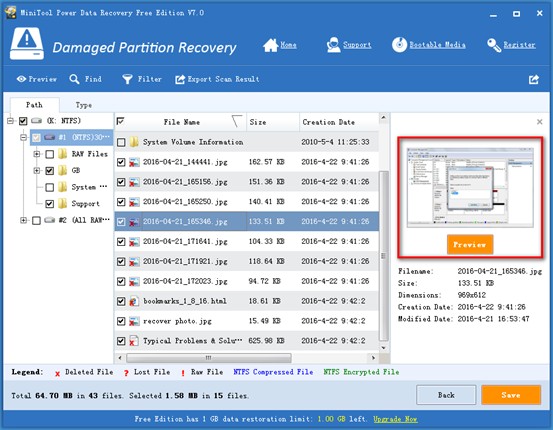Click the K: NTFS drive icon
The width and height of the screenshot is (553, 430).
coord(37,121)
